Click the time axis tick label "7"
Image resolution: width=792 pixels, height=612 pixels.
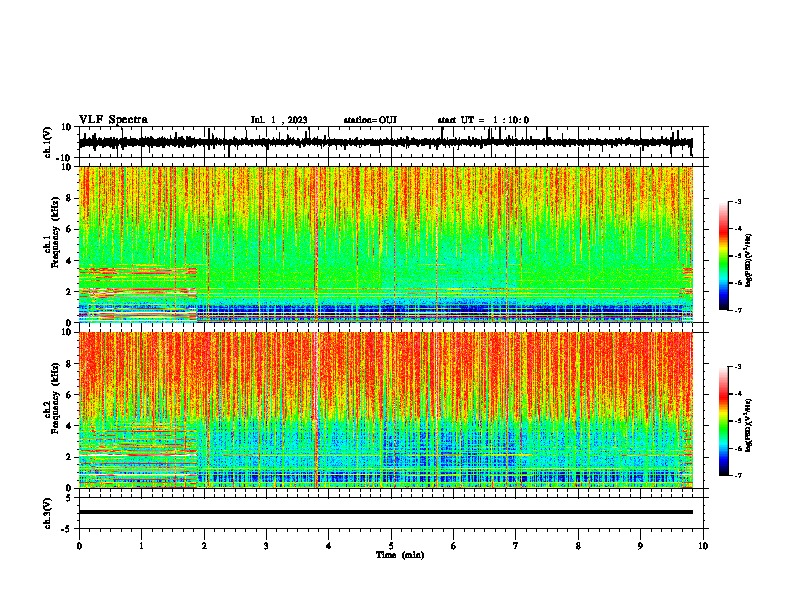(516, 546)
